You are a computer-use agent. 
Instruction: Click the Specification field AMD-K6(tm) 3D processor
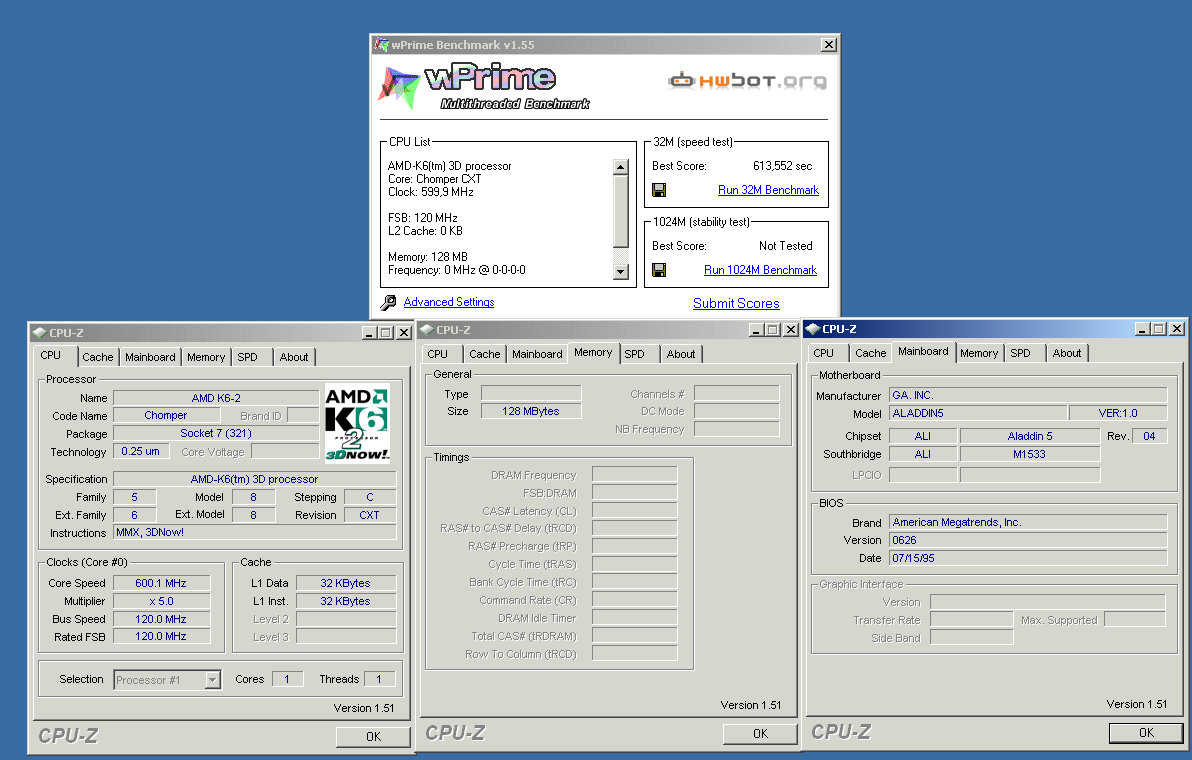click(255, 480)
